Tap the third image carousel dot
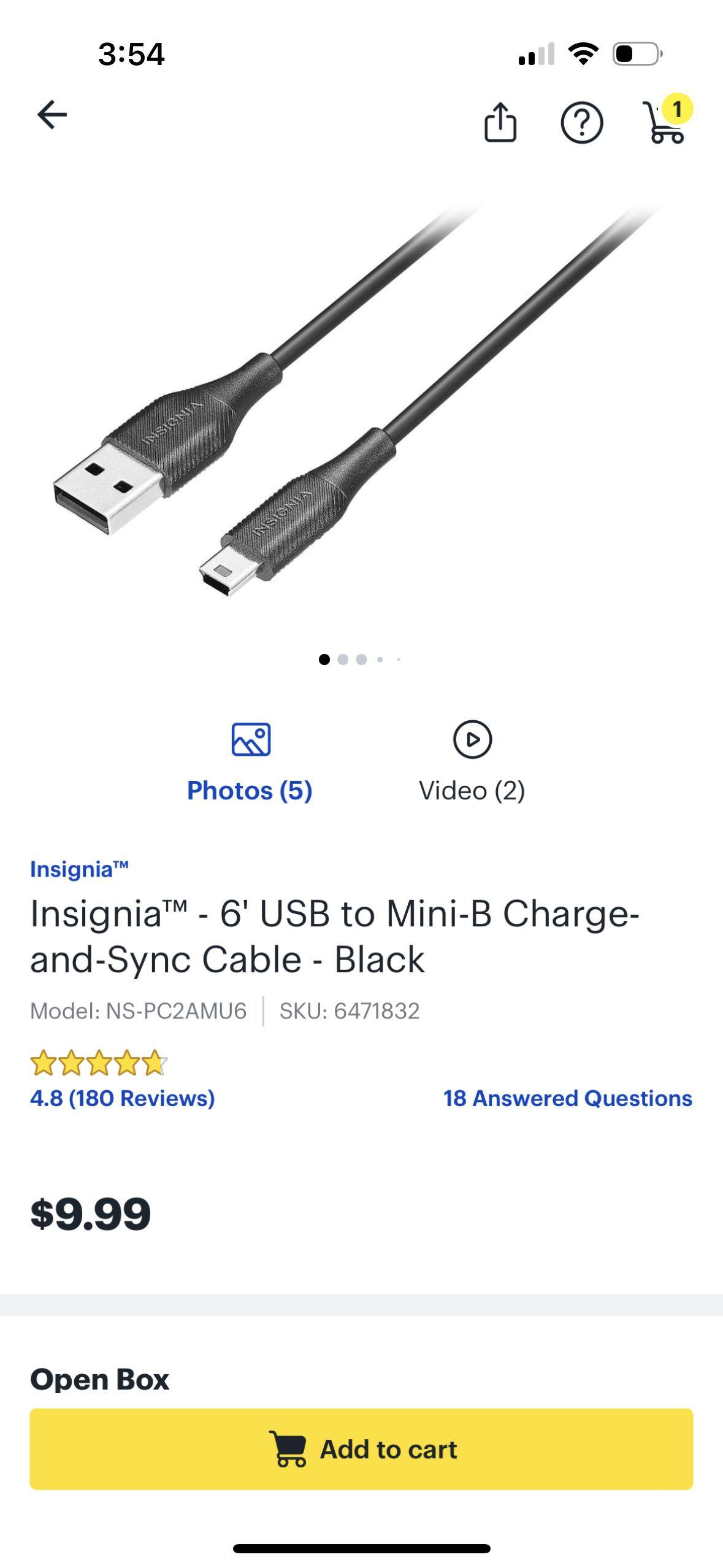This screenshot has height=1568, width=723. click(361, 659)
